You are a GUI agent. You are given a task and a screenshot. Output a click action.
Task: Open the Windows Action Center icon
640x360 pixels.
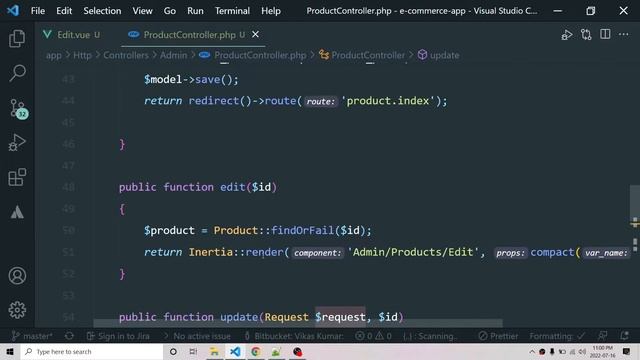[x=627, y=351]
